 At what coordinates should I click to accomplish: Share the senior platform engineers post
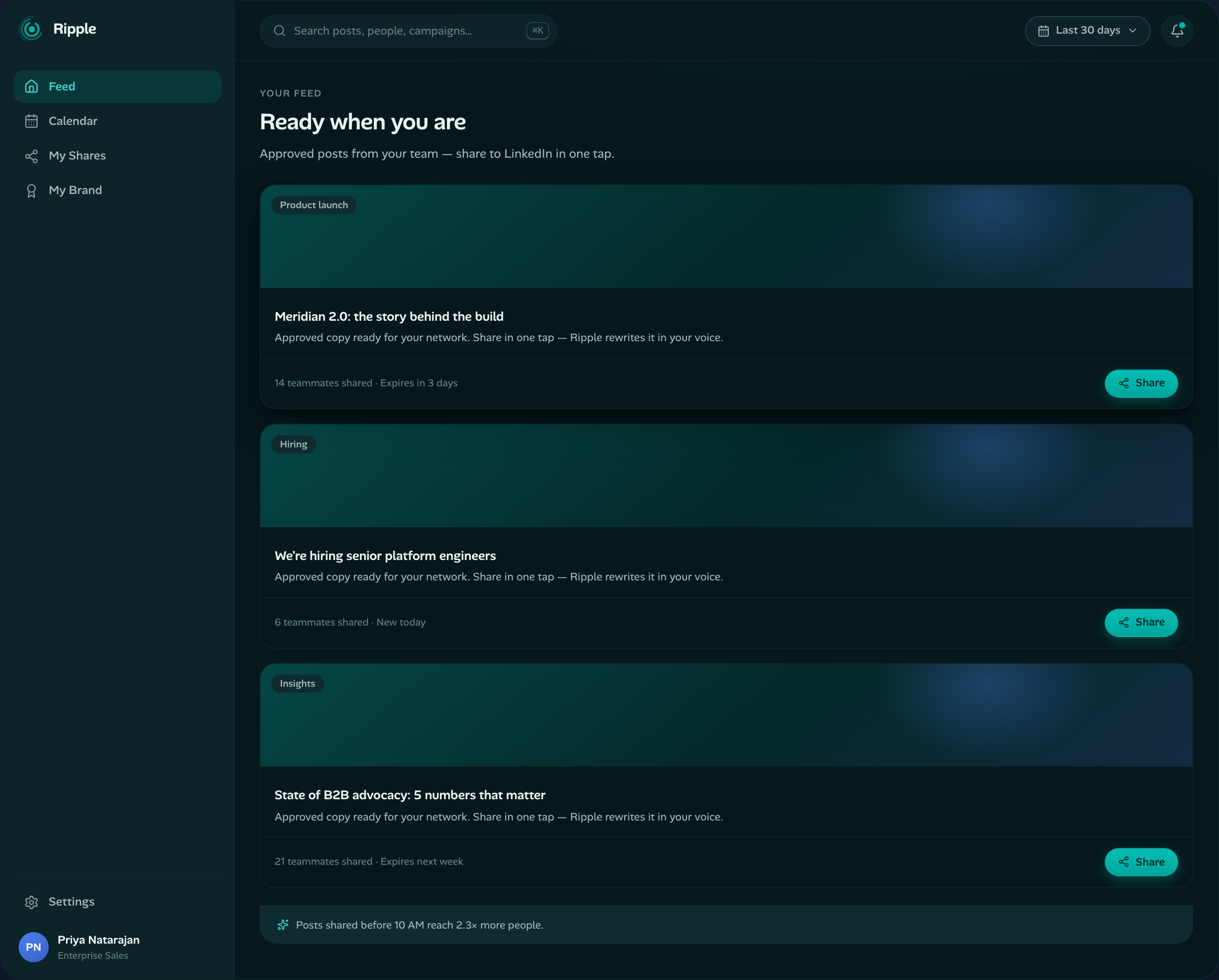pyautogui.click(x=1141, y=622)
